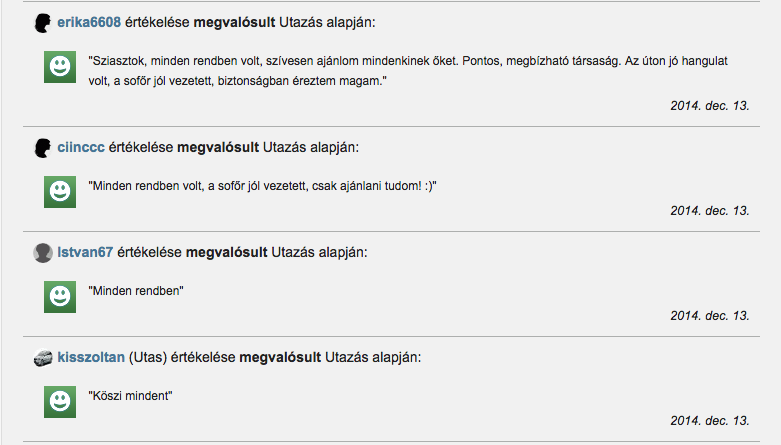Click Istvan67's round gray avatar
The height and width of the screenshot is (445, 781).
pyautogui.click(x=43, y=253)
